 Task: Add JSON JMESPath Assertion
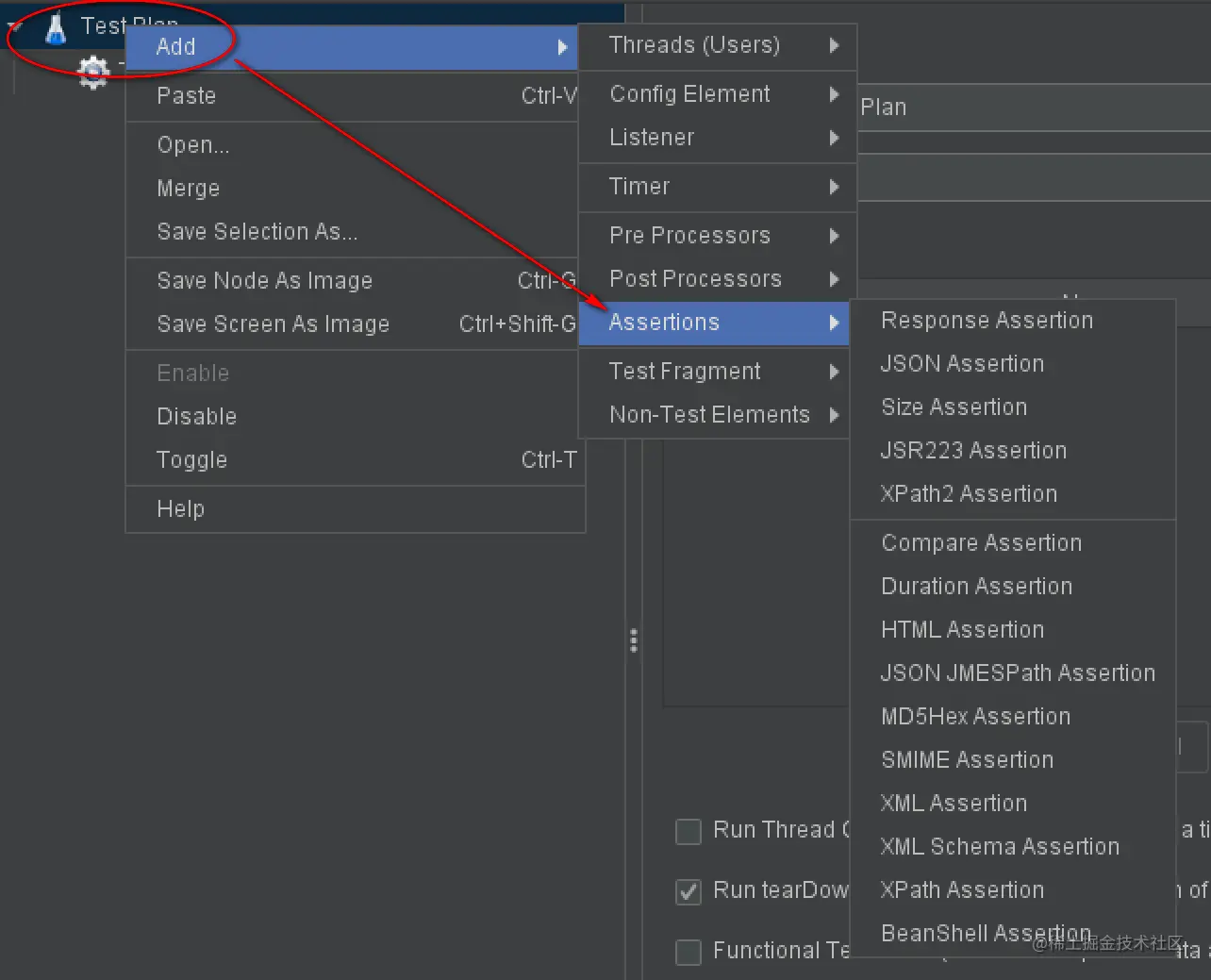pos(1013,673)
